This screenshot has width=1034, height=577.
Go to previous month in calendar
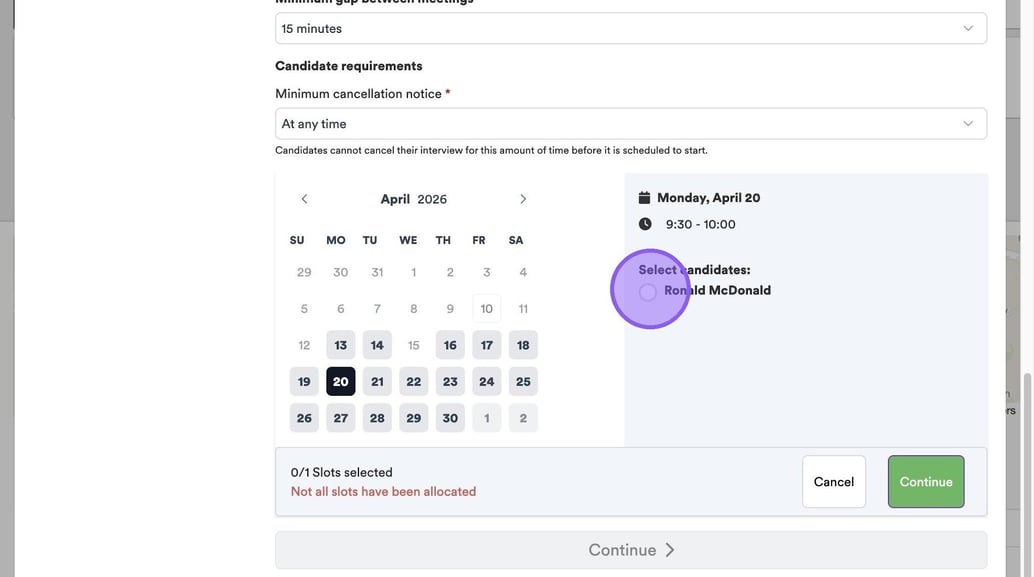point(304,199)
